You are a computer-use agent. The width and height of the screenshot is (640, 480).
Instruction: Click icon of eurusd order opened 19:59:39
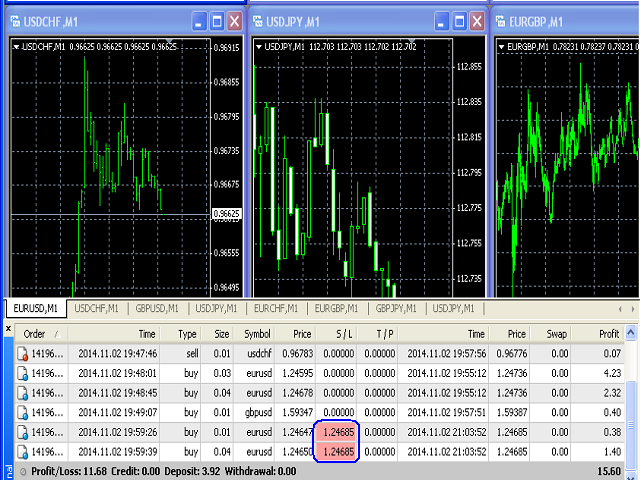click(x=21, y=450)
